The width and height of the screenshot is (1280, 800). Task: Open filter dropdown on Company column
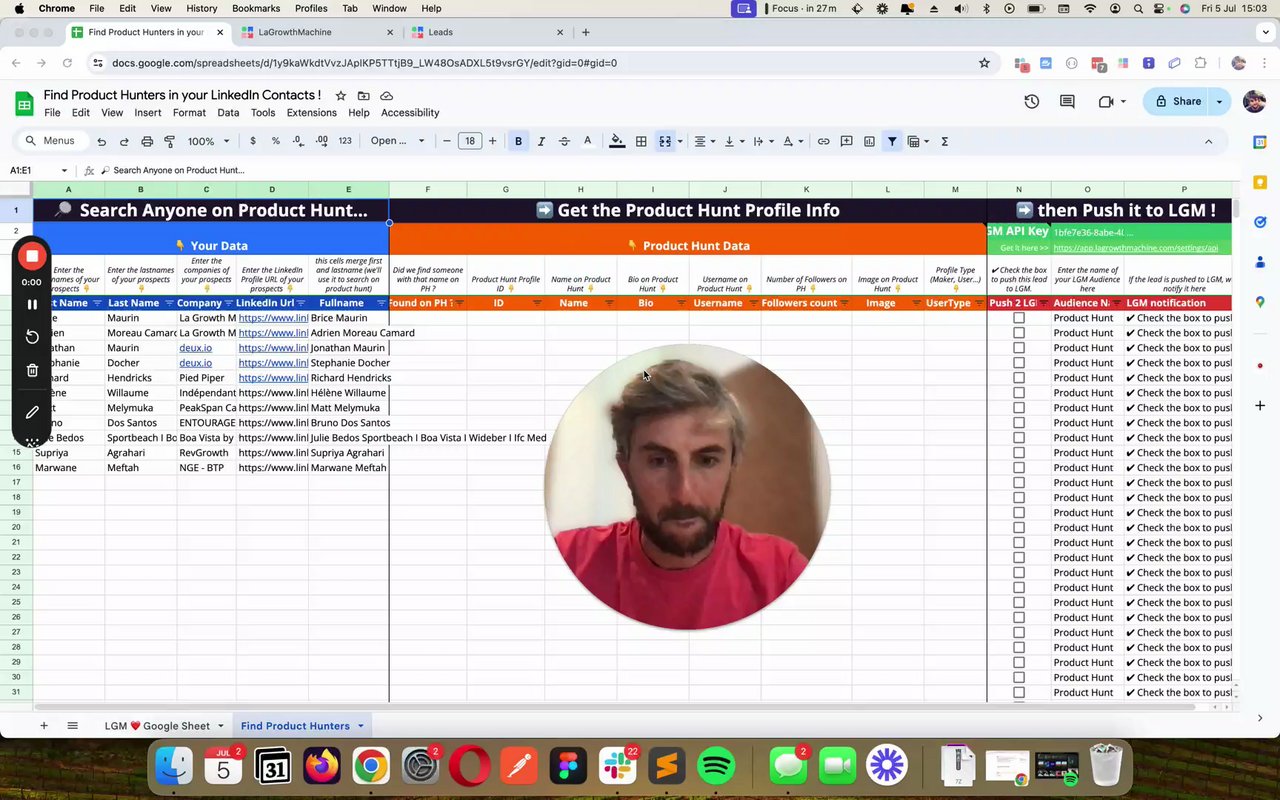pyautogui.click(x=229, y=303)
